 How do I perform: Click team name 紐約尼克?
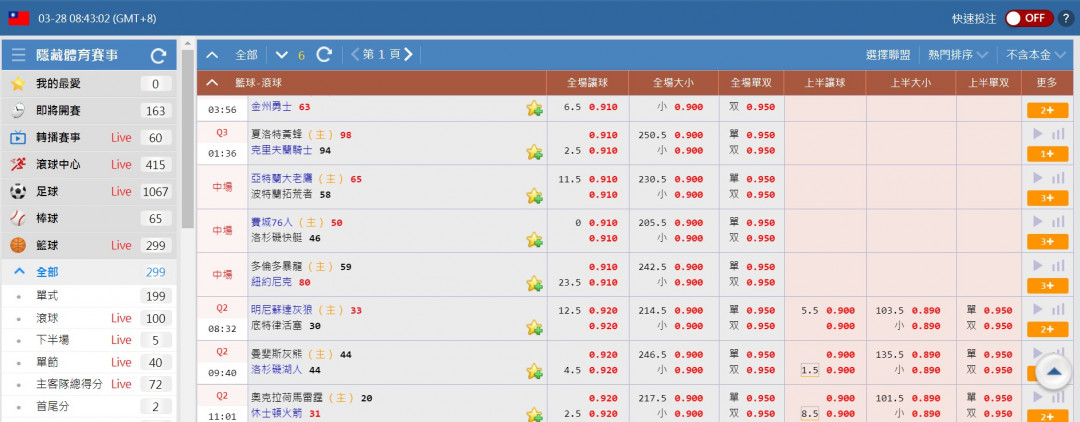[271, 282]
